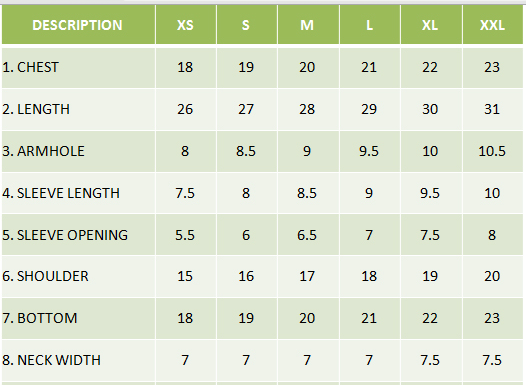Select the DESCRIPTION header cell
The width and height of the screenshot is (526, 385).
(78, 25)
